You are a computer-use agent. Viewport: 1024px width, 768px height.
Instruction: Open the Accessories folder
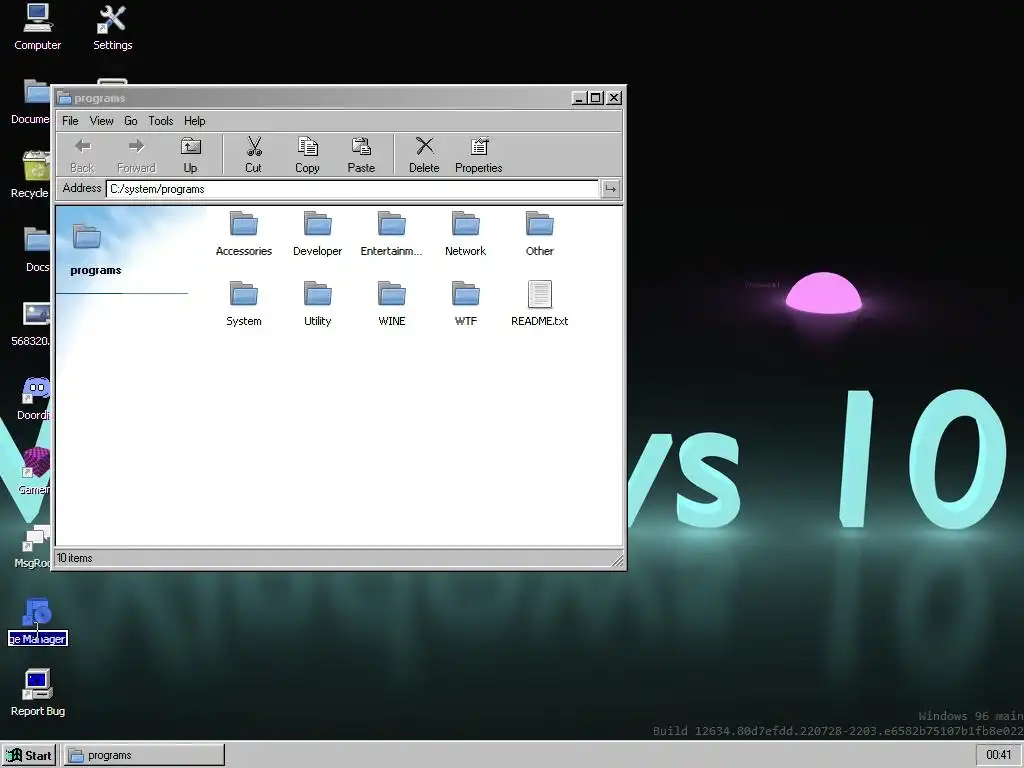pos(244,233)
